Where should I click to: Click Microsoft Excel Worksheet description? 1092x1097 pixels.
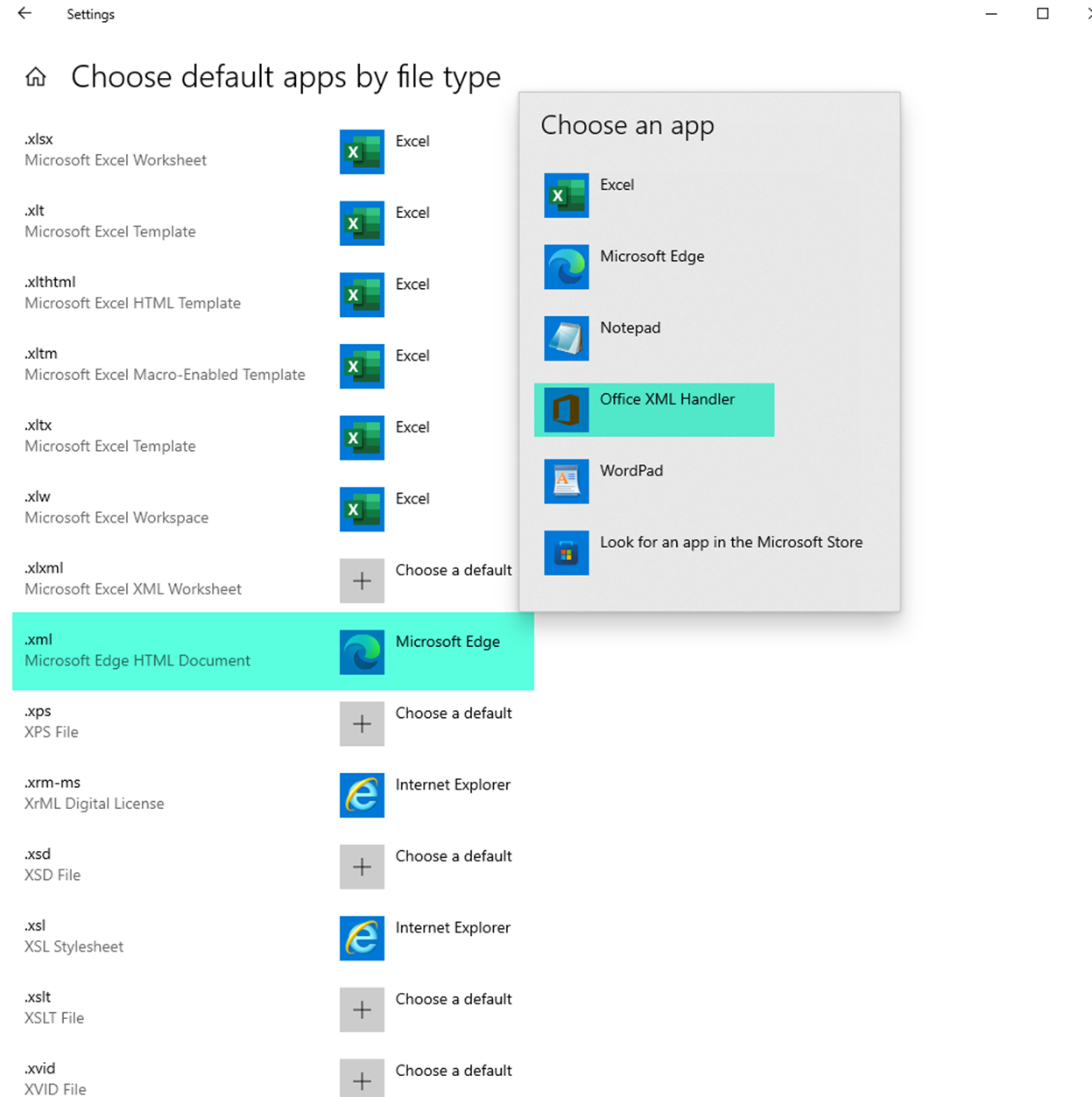click(116, 160)
